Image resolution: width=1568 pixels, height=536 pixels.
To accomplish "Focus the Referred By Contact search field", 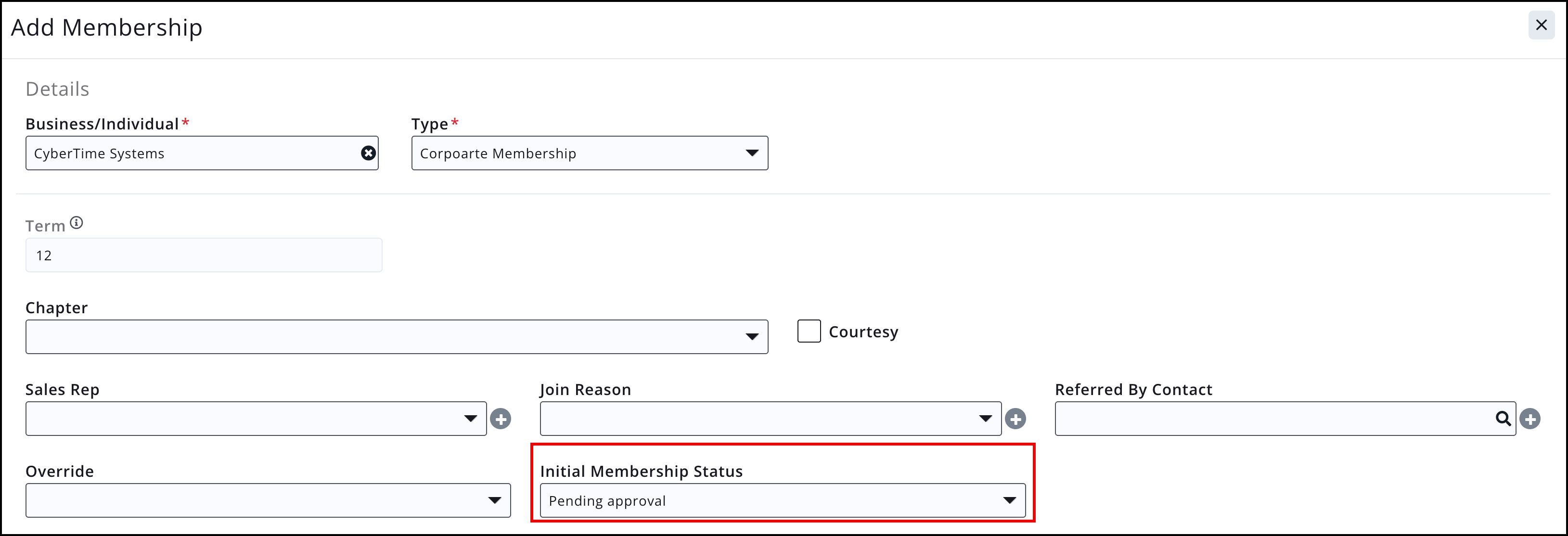I will [x=1285, y=419].
